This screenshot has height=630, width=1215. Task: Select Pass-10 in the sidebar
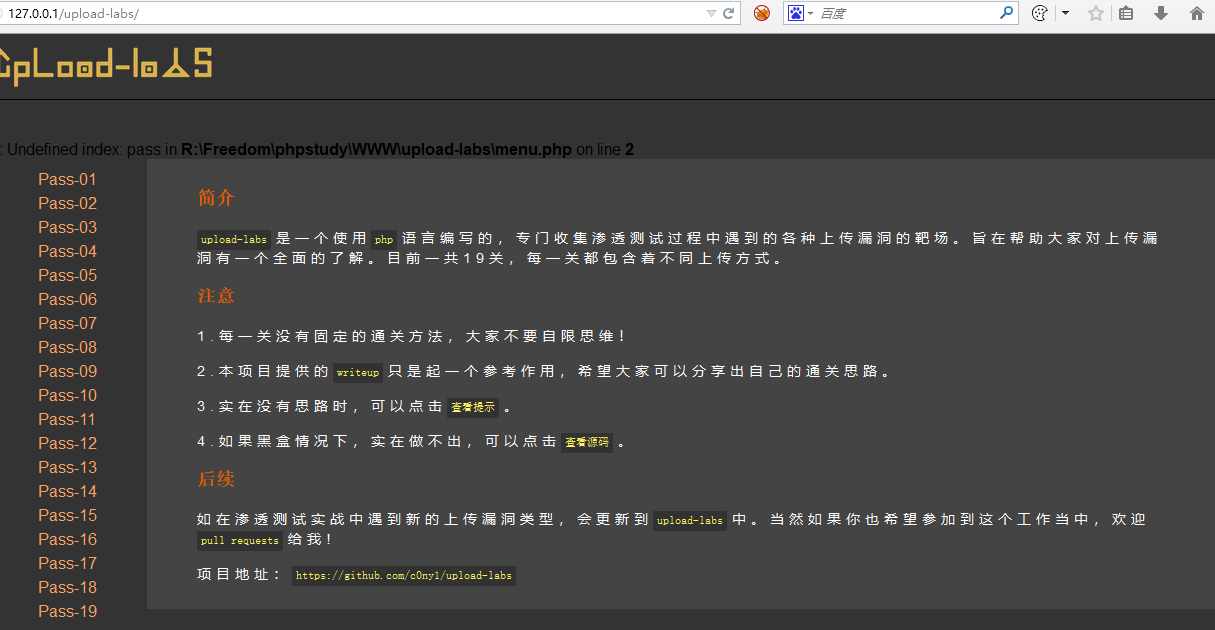[x=67, y=395]
